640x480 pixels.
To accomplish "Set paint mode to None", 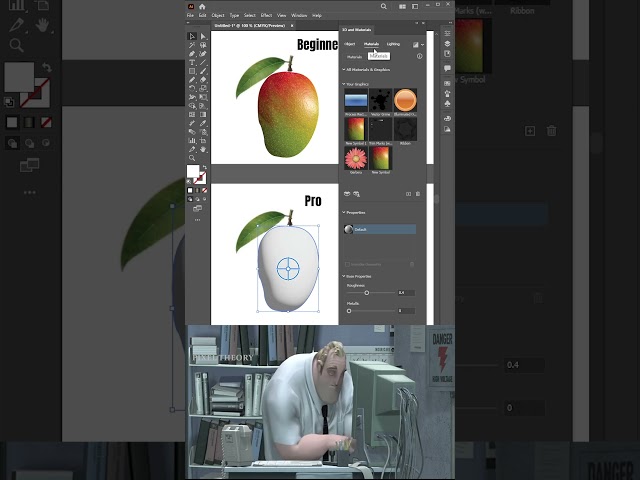I will pyautogui.click(x=204, y=190).
